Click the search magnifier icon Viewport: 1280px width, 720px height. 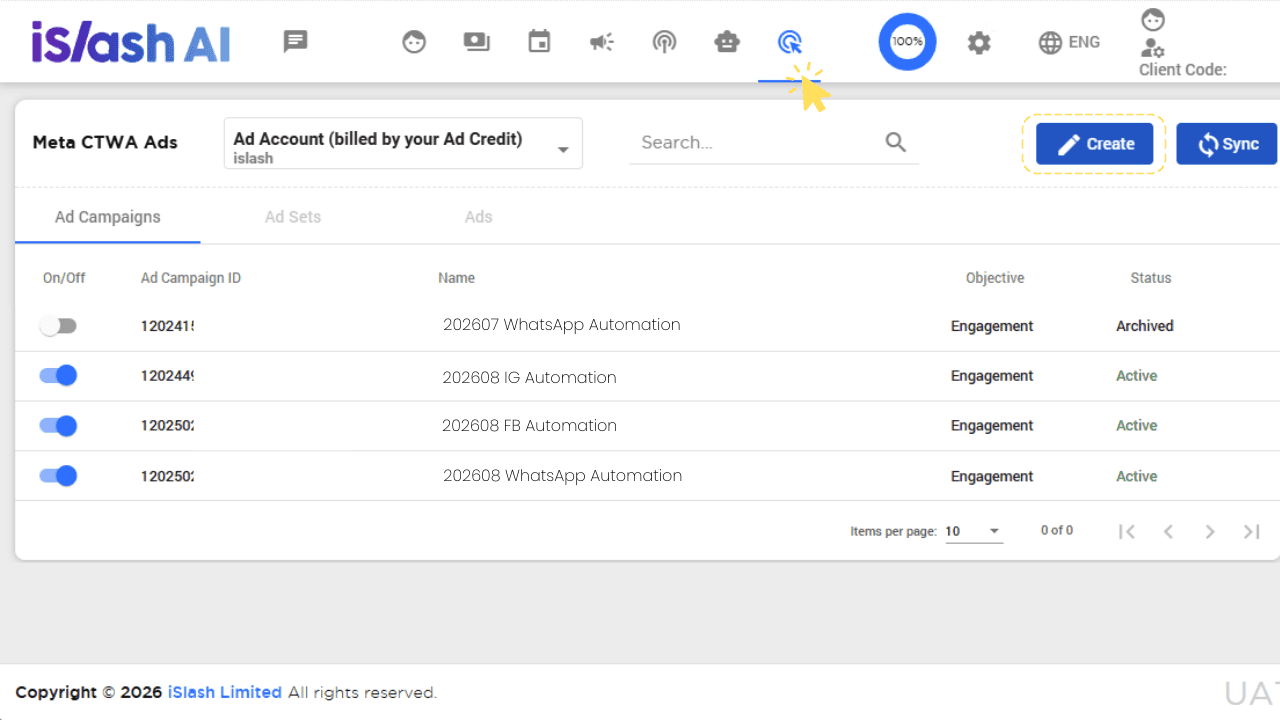(x=896, y=142)
